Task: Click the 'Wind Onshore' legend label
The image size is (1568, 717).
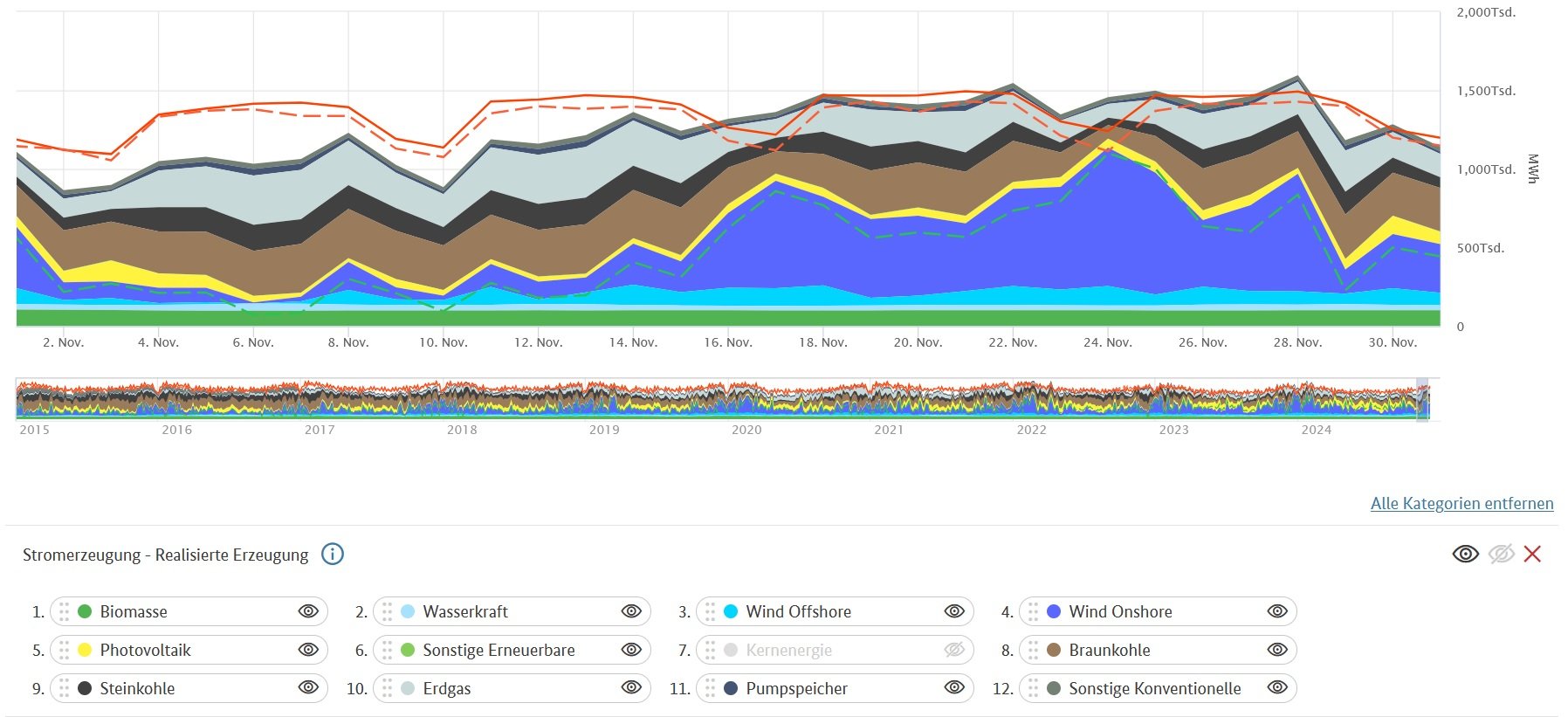Action: click(1121, 612)
